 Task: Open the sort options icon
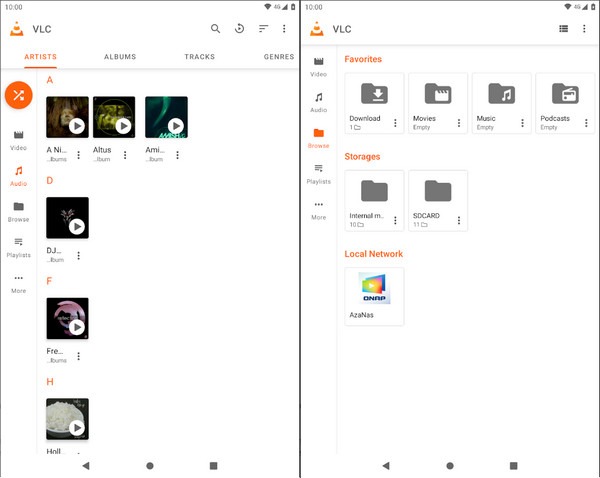[263, 29]
